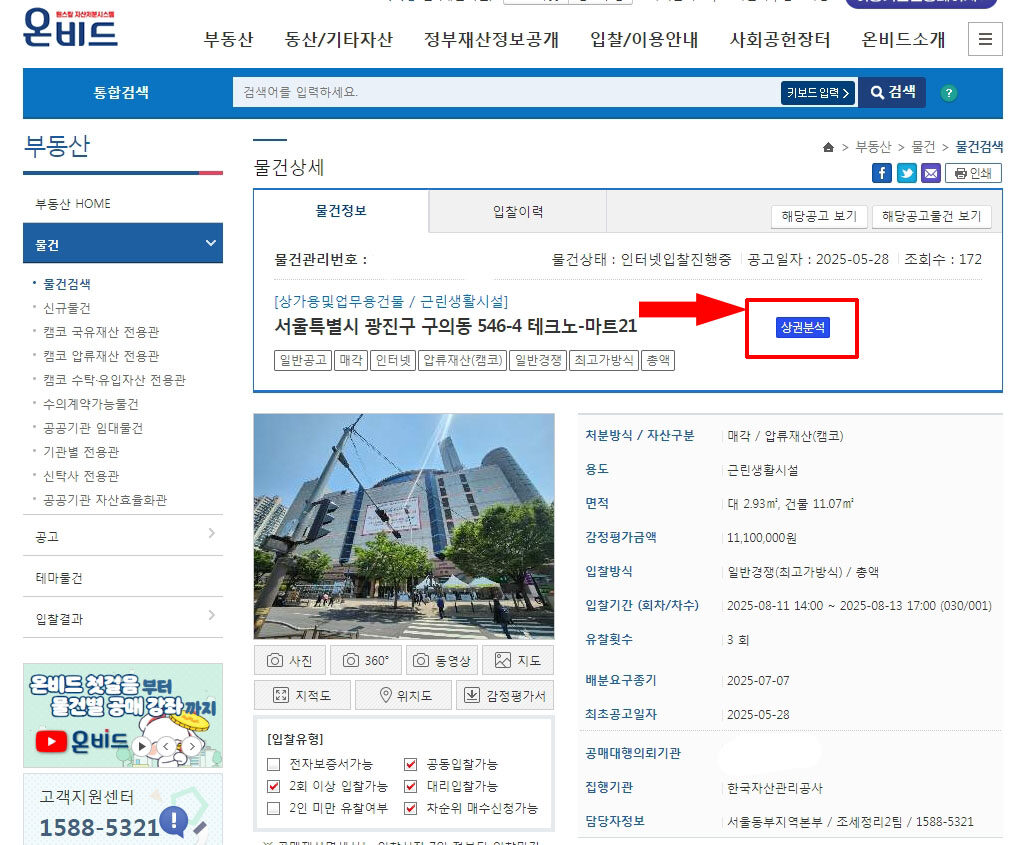Open the 기관별 전용관 sidebar link
The height and width of the screenshot is (845, 1017).
(x=81, y=451)
